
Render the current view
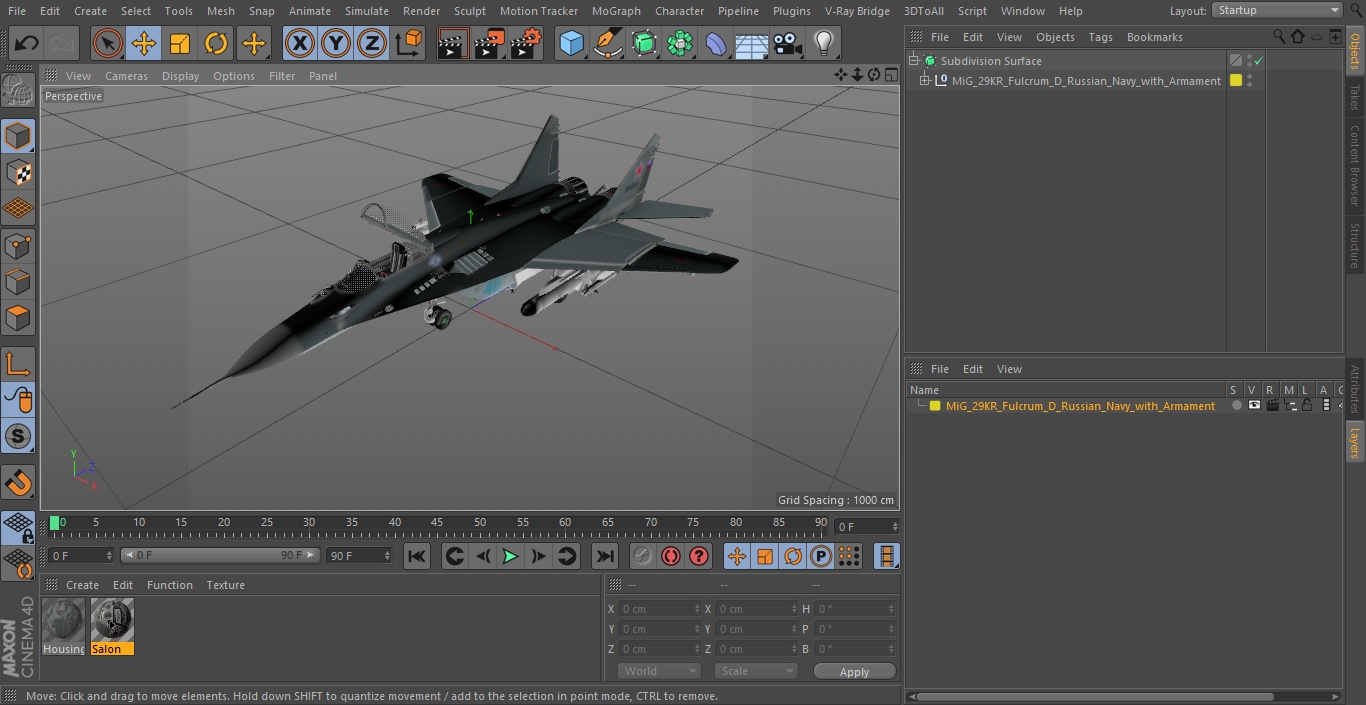pyautogui.click(x=453, y=43)
